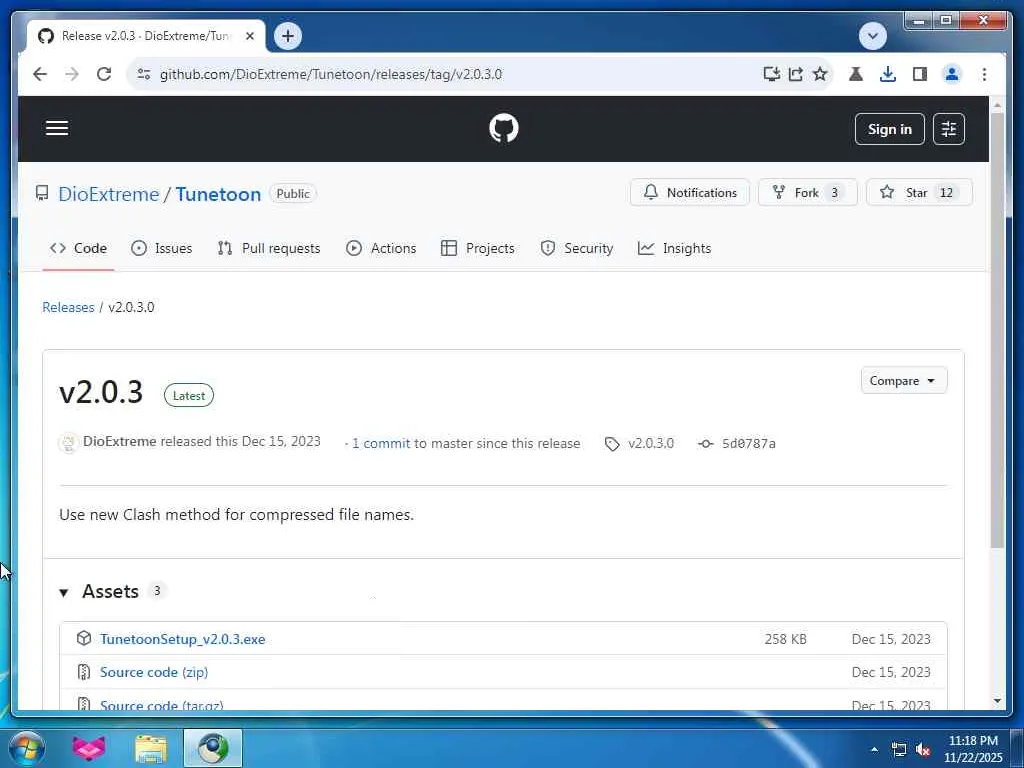
Task: Open the Compare dropdown
Action: 904,381
